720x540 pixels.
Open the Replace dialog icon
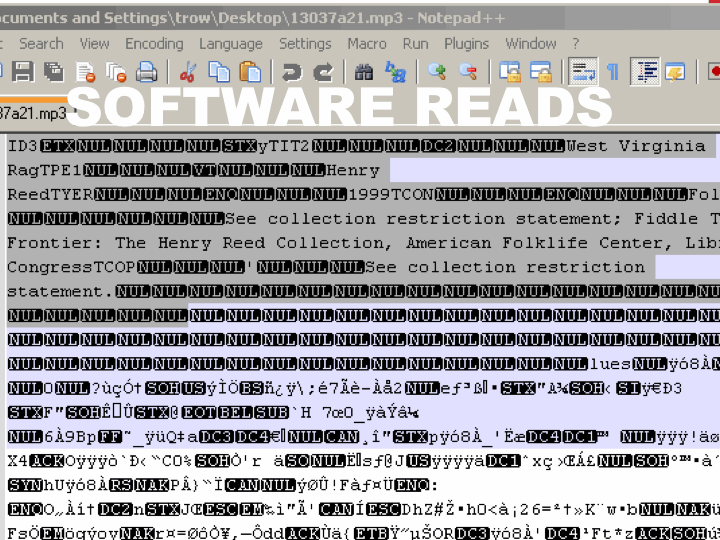click(396, 72)
